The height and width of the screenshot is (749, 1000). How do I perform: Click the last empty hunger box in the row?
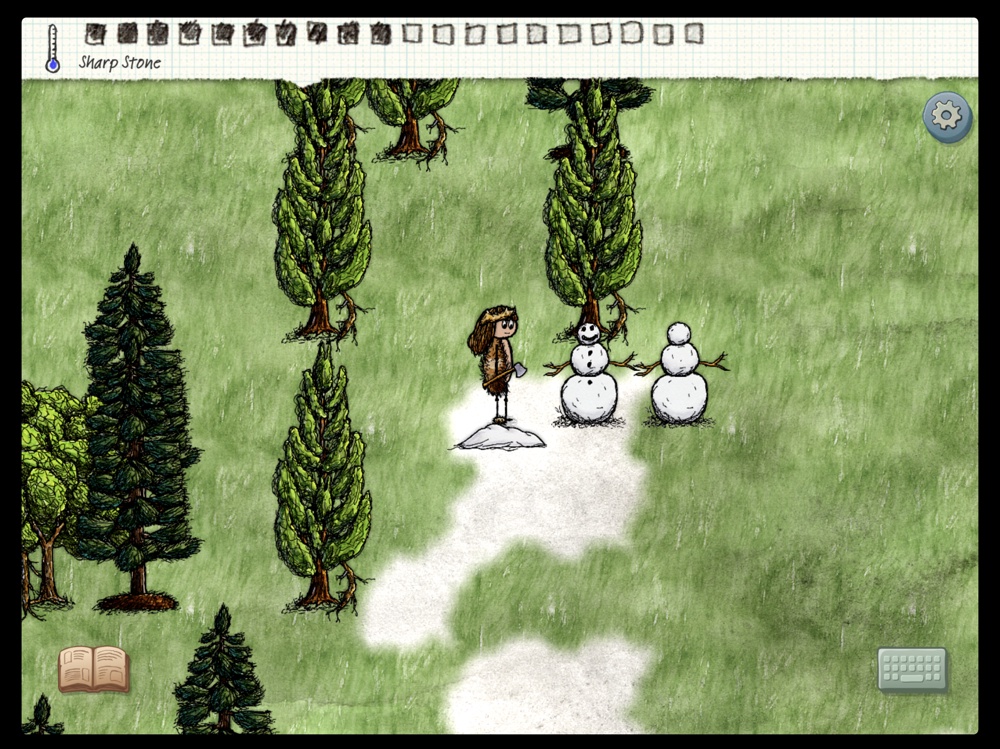coord(694,33)
